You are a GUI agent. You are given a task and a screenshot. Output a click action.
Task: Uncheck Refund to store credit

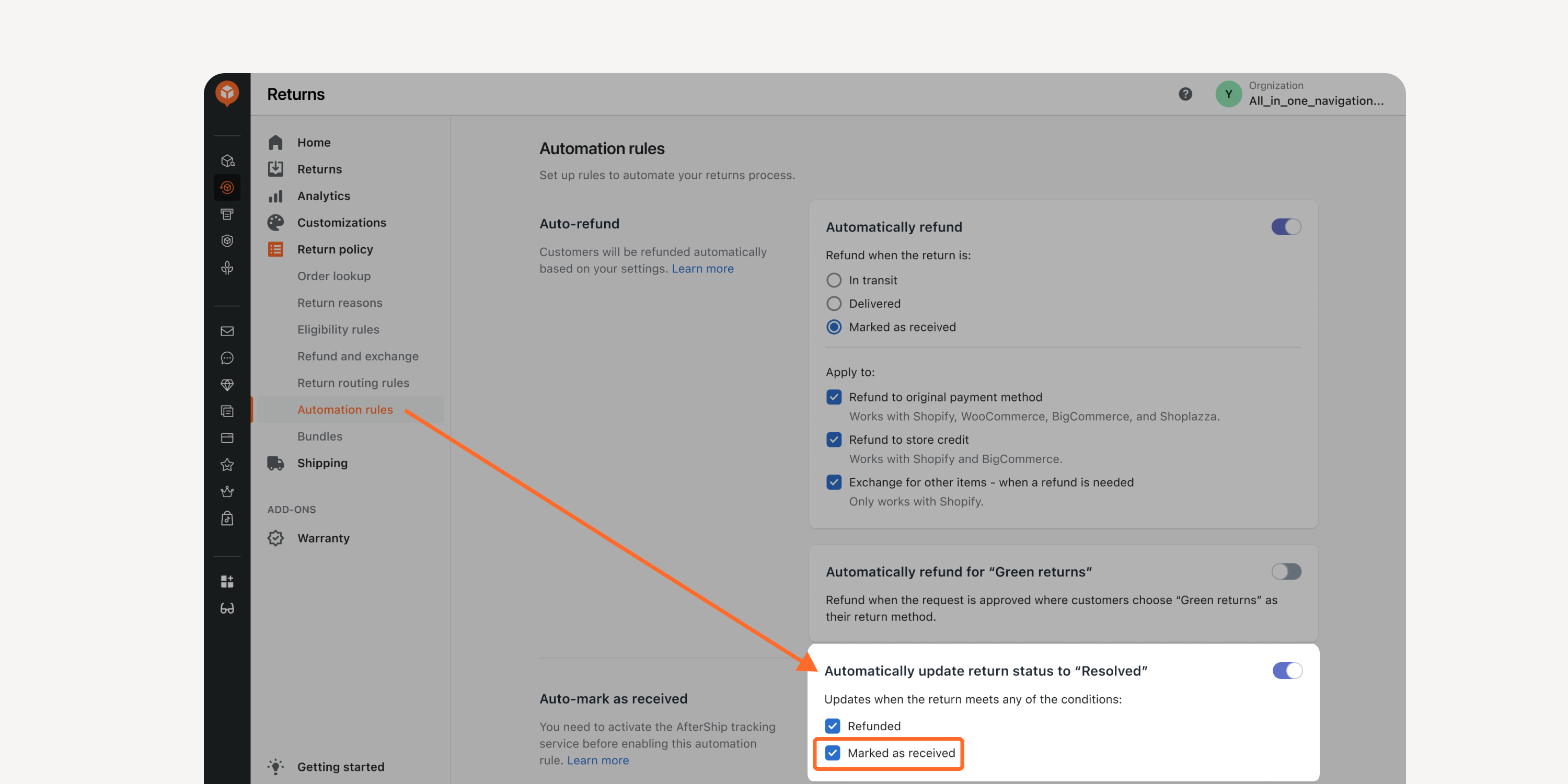pos(834,440)
